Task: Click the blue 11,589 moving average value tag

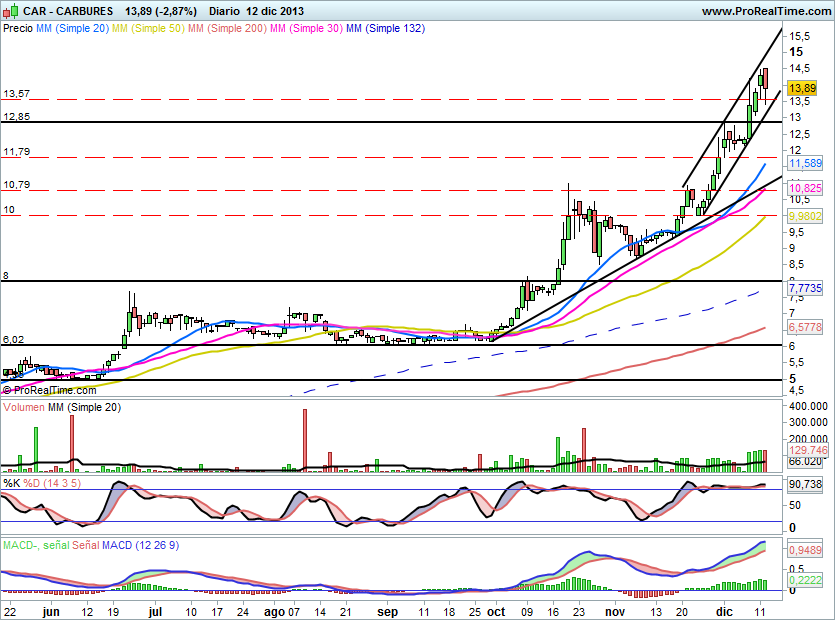Action: [806, 163]
